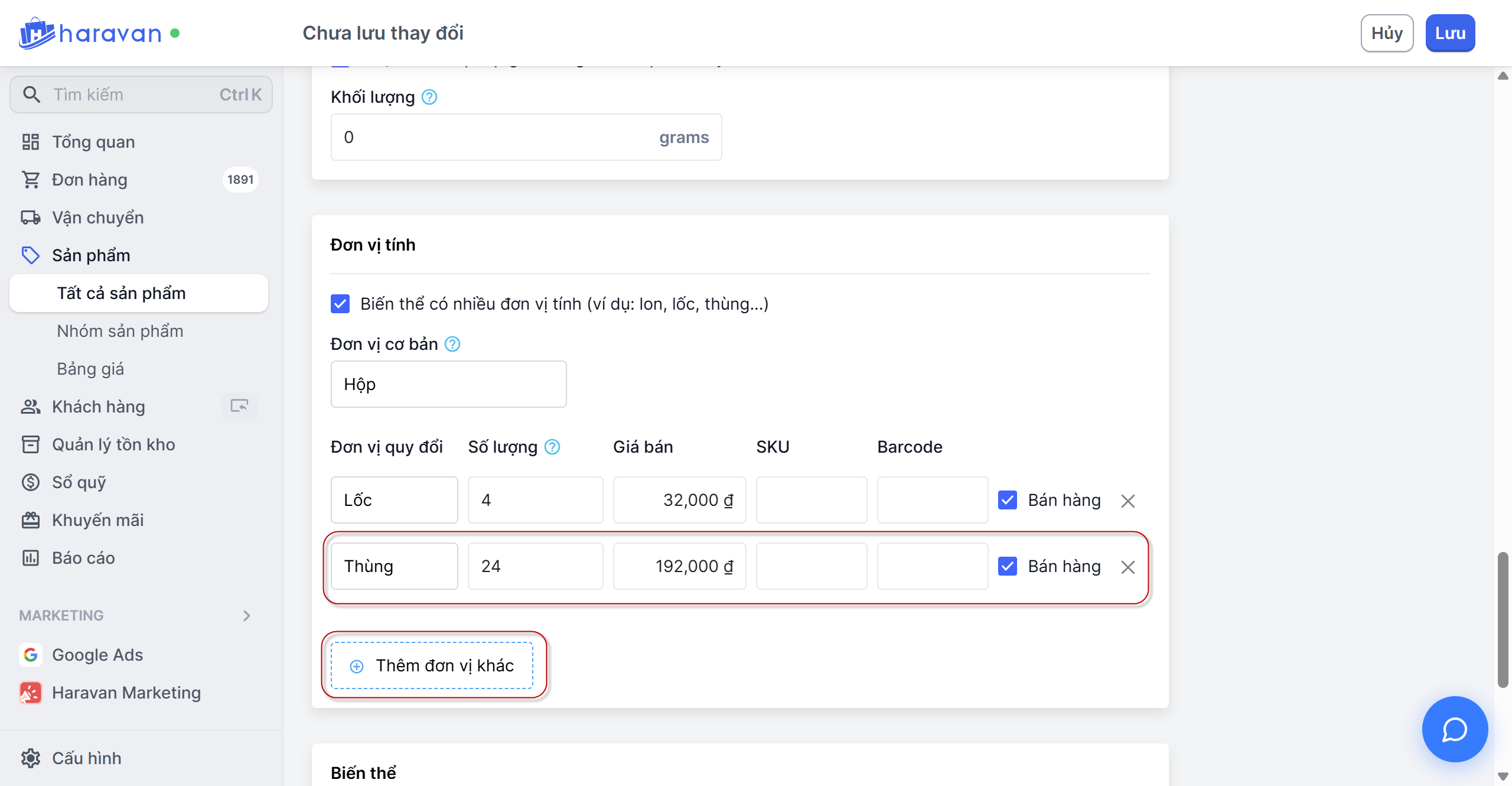
Task: Expand the MARKETING section chevron
Action: pyautogui.click(x=247, y=616)
